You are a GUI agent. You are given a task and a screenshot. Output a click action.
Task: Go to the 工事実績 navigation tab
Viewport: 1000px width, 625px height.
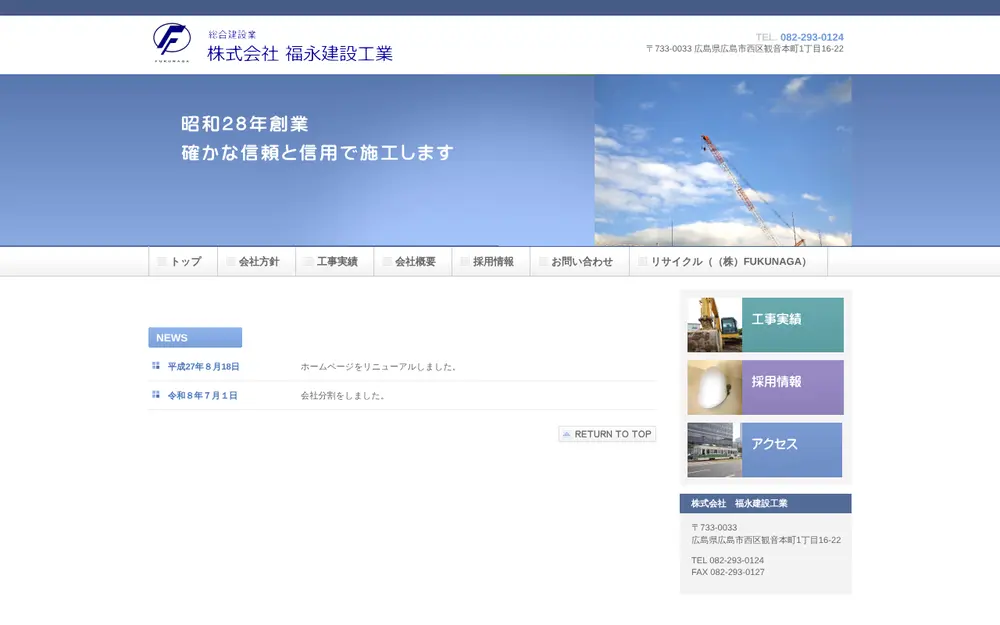pyautogui.click(x=335, y=261)
